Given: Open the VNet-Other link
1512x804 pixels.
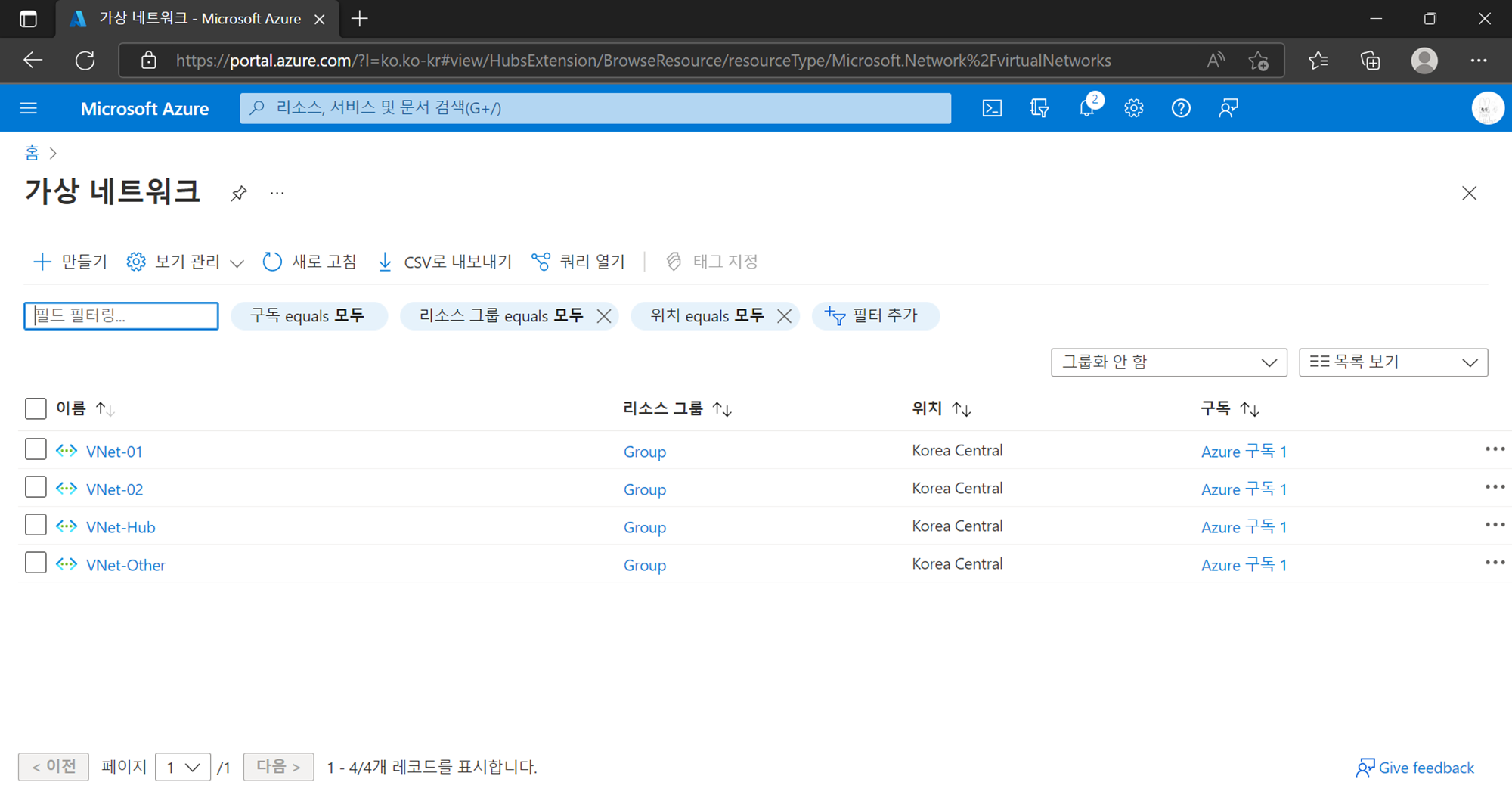Looking at the screenshot, I should click(x=125, y=565).
